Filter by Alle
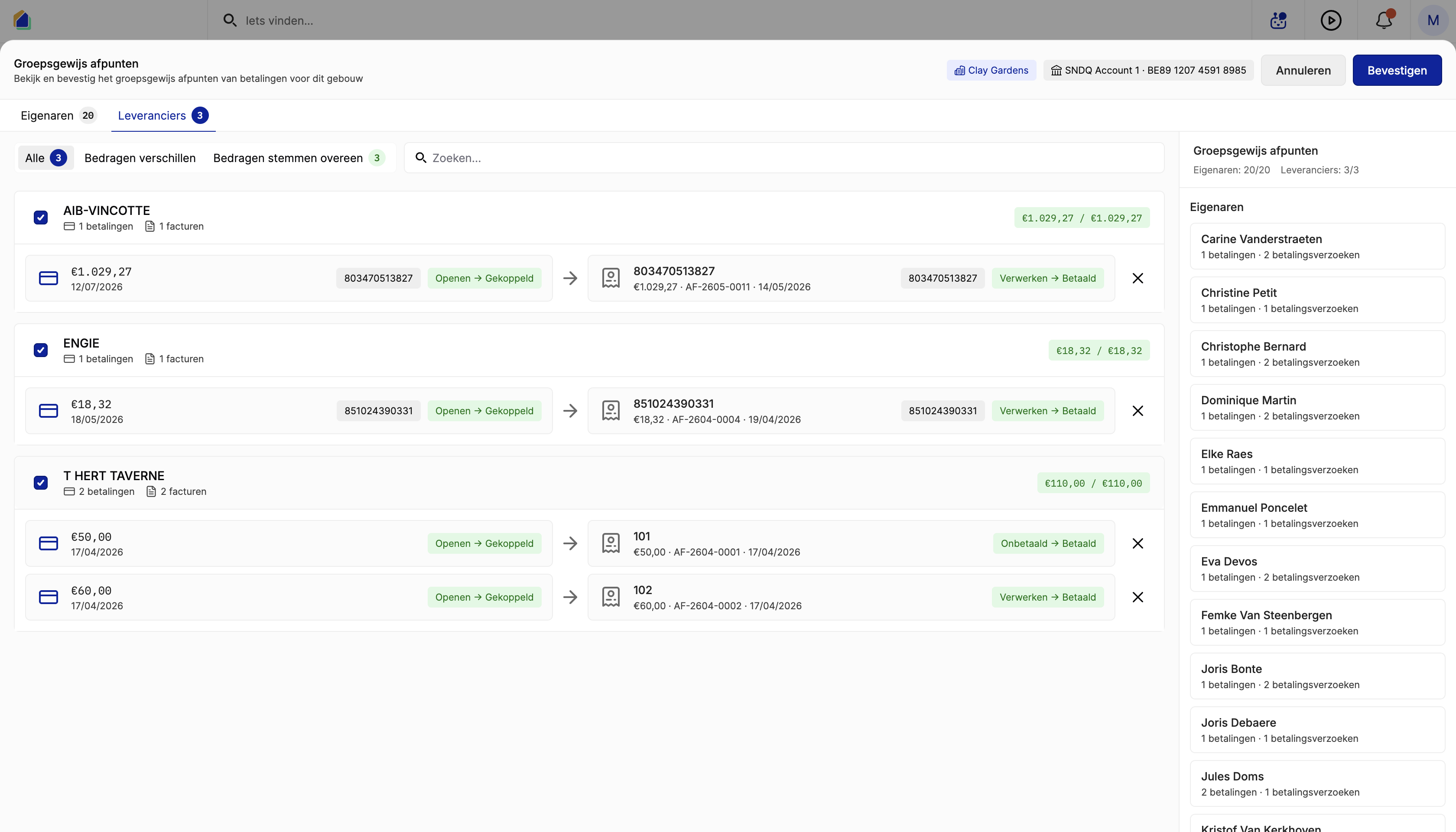The image size is (1456, 832). (45, 158)
